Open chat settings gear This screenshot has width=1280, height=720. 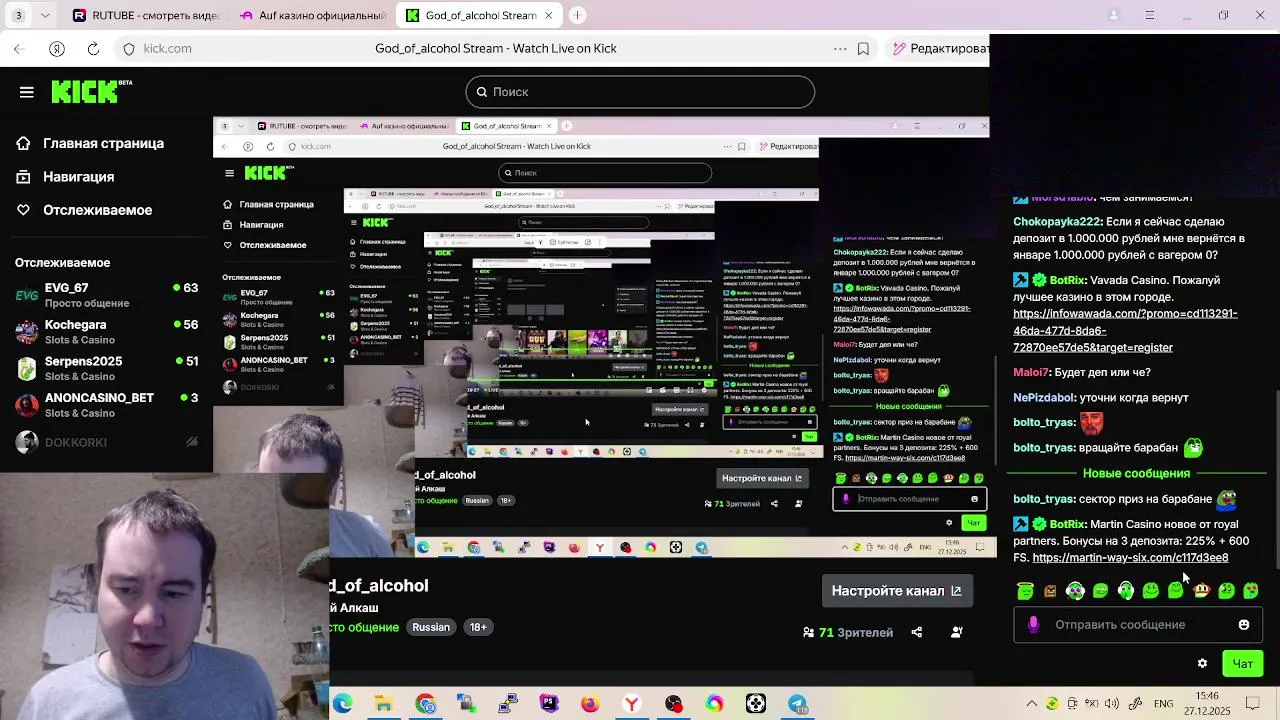click(1202, 663)
